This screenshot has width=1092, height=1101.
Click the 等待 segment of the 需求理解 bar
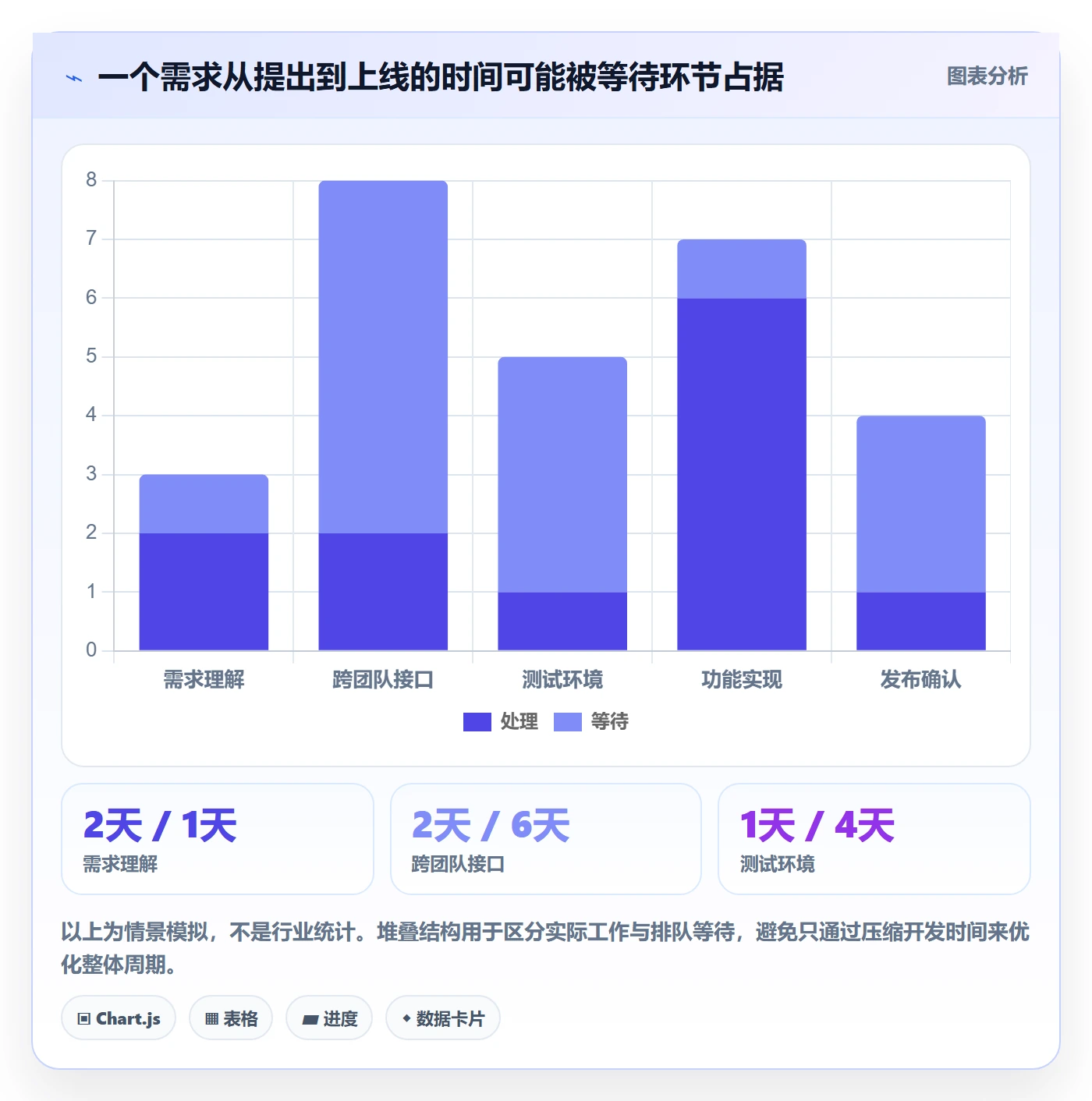(204, 504)
